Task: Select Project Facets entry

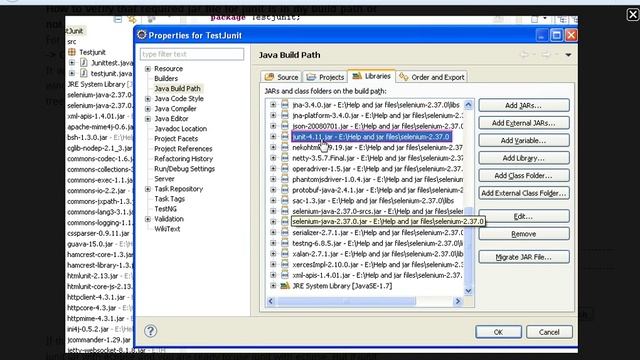Action: coord(176,139)
